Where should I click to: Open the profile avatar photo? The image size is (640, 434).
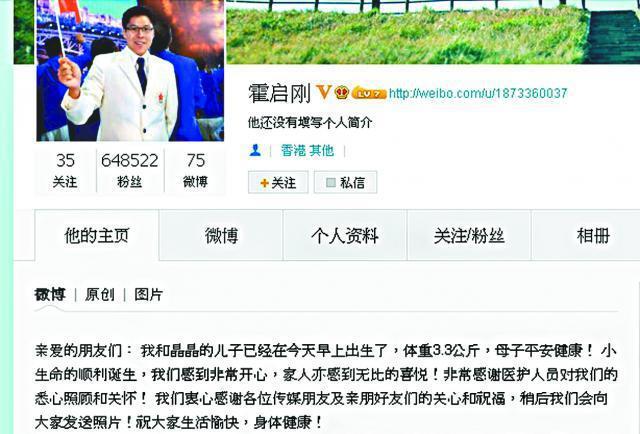pos(130,70)
